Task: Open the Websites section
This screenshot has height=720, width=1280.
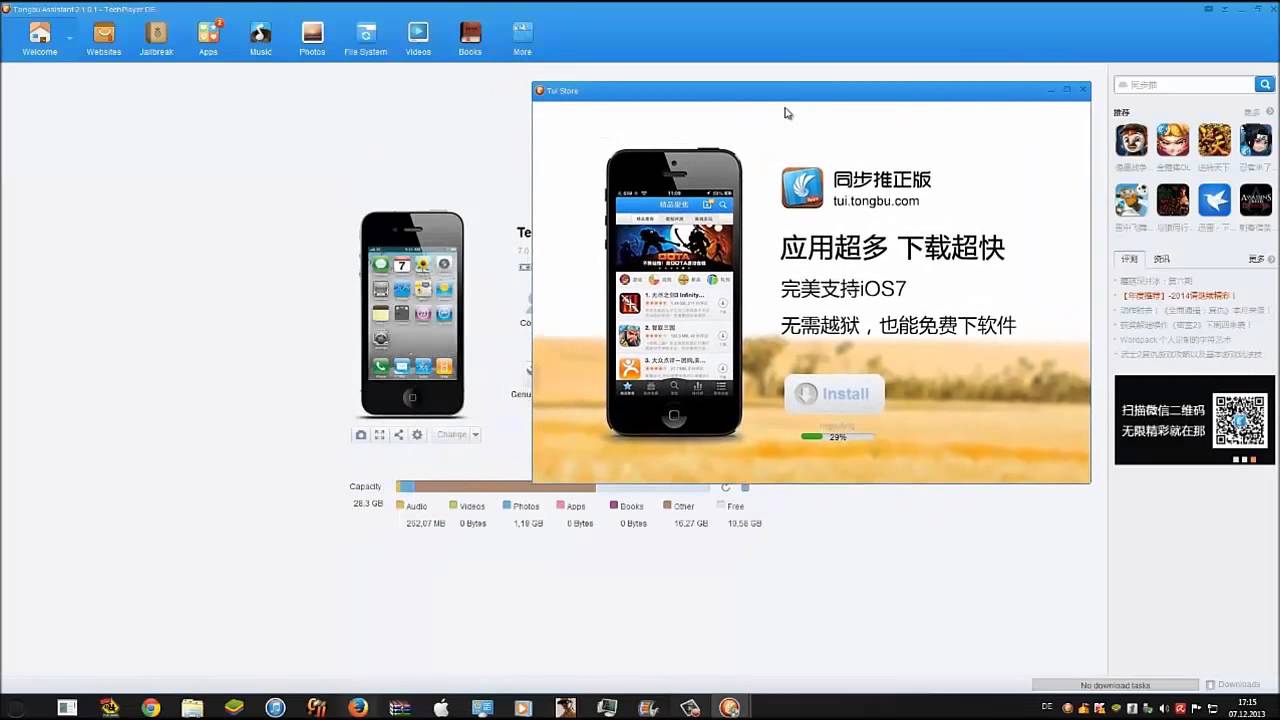Action: [104, 38]
